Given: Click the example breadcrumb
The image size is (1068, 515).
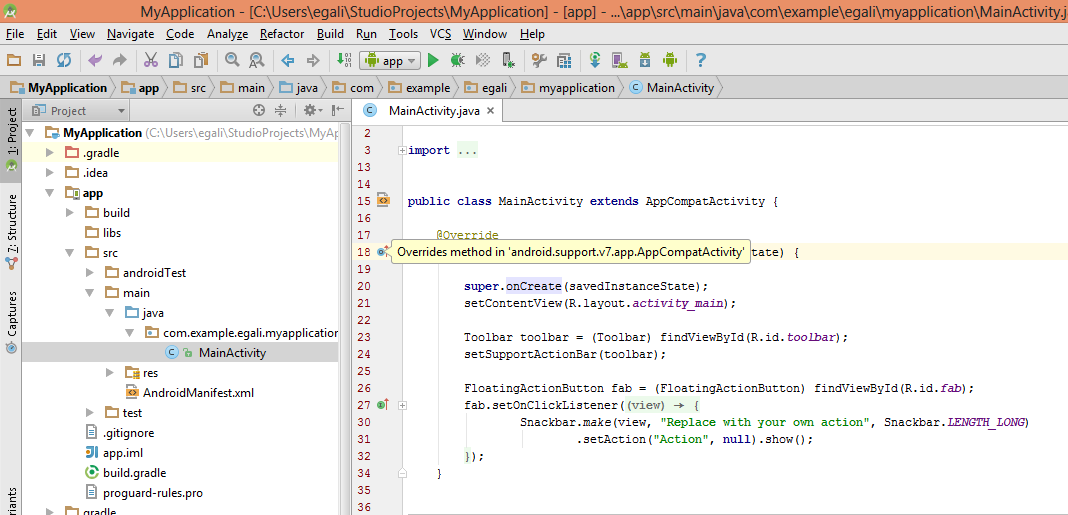Looking at the screenshot, I should click(420, 88).
